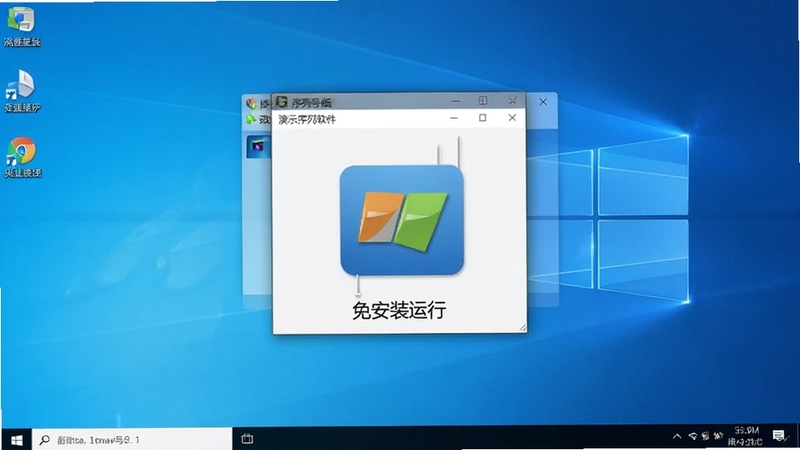Close the rearmost window

tap(543, 102)
